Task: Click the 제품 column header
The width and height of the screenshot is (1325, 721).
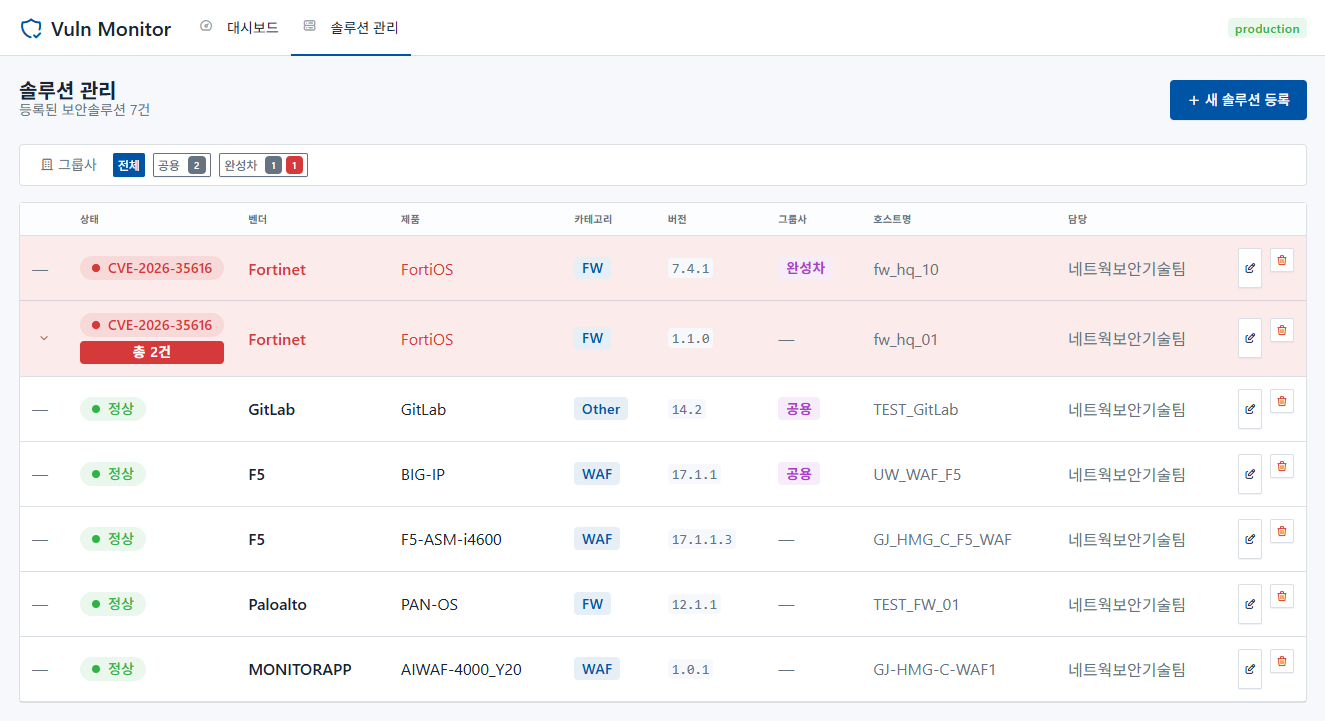Action: click(411, 219)
